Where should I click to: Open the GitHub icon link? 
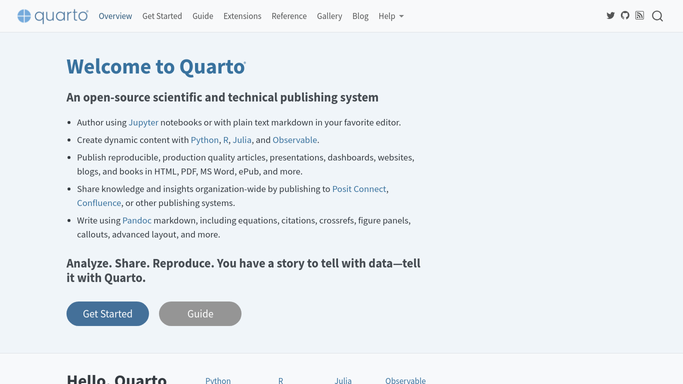(x=625, y=16)
